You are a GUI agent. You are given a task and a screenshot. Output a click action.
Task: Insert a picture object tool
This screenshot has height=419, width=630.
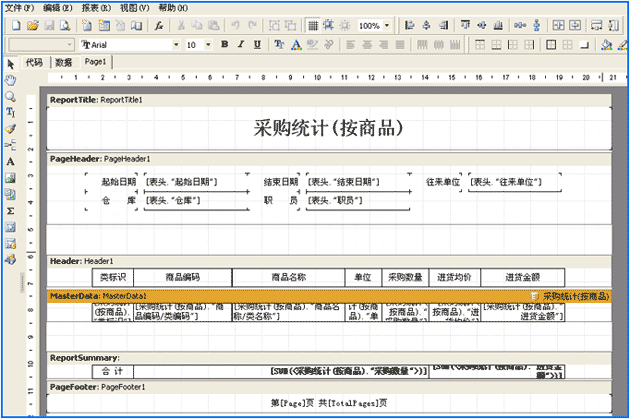[x=11, y=178]
